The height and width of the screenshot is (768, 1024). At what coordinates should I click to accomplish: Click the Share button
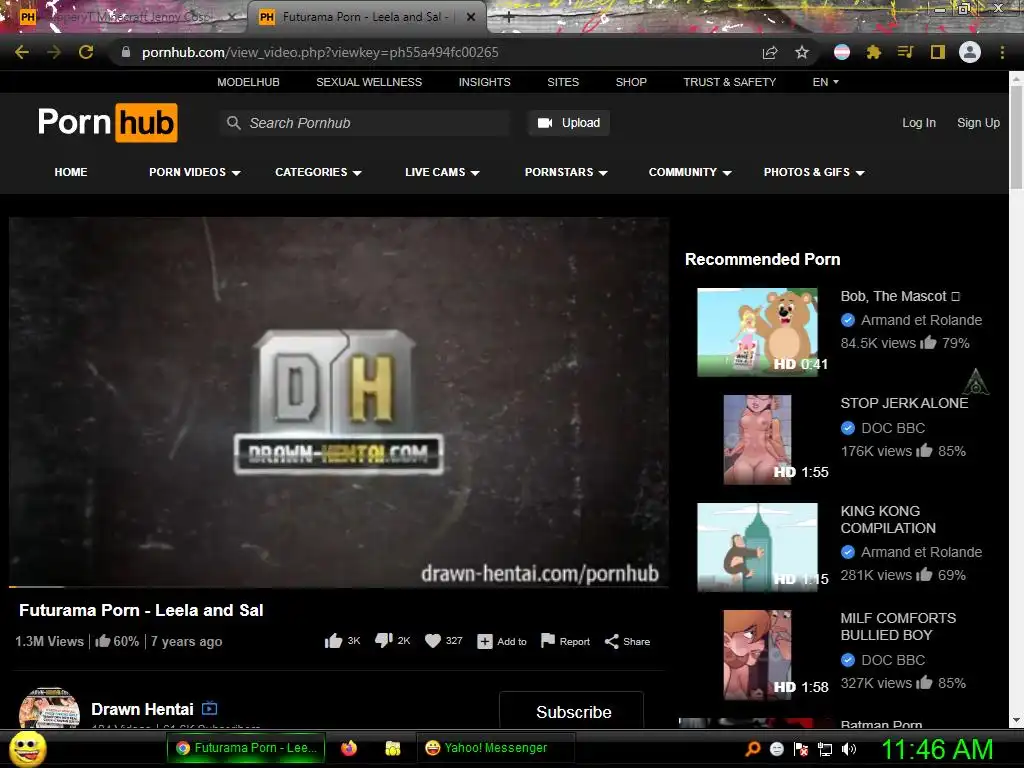(x=627, y=641)
